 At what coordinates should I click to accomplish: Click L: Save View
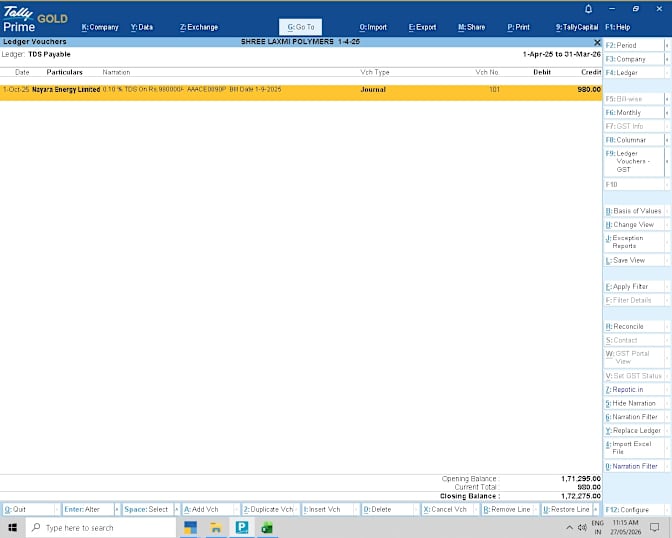[634, 260]
